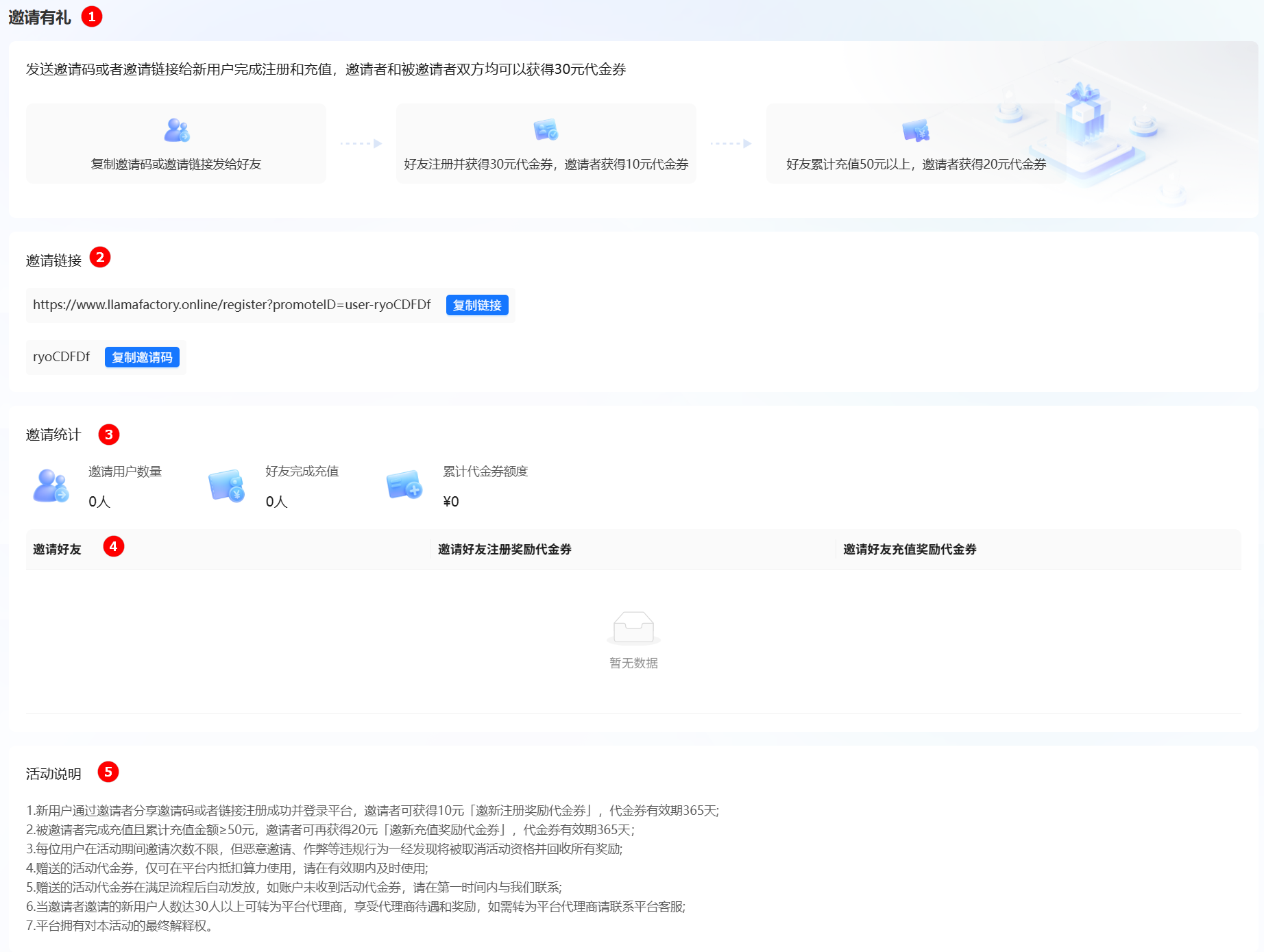Viewport: 1264px width, 952px height.
Task: Click the 邀请好友注册奖励代金券 column header
Action: pos(505,549)
